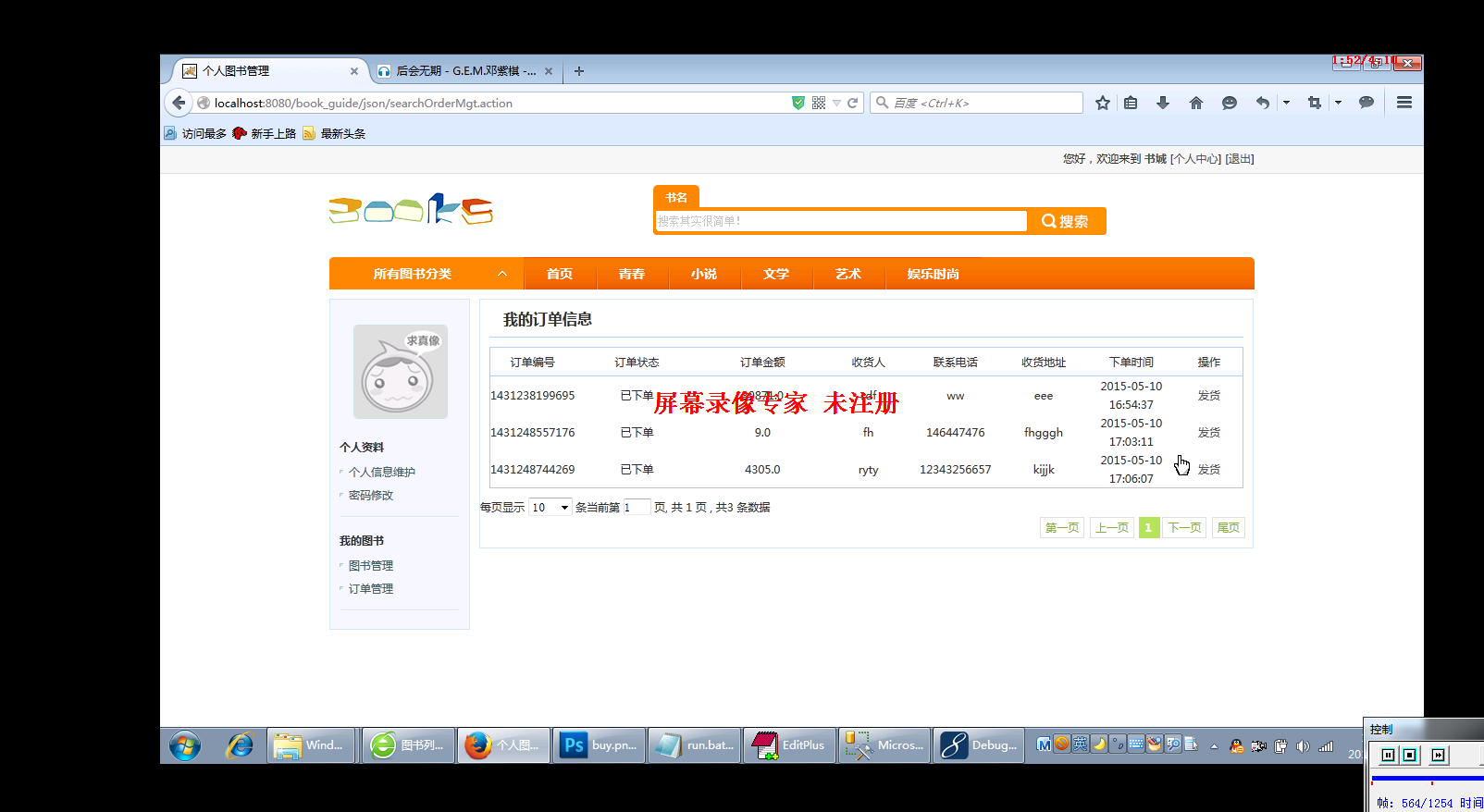Launch Internet Explorer from taskbar
This screenshot has height=812, width=1484.
[x=240, y=745]
